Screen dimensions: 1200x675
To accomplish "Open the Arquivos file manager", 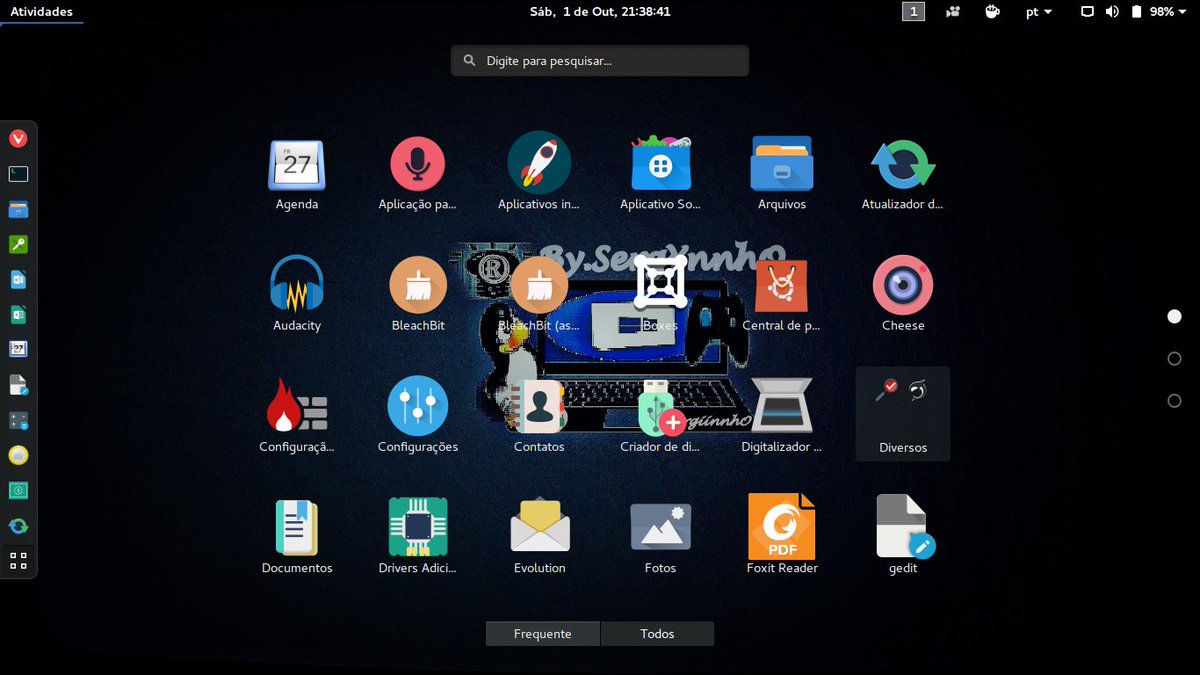I will point(782,165).
